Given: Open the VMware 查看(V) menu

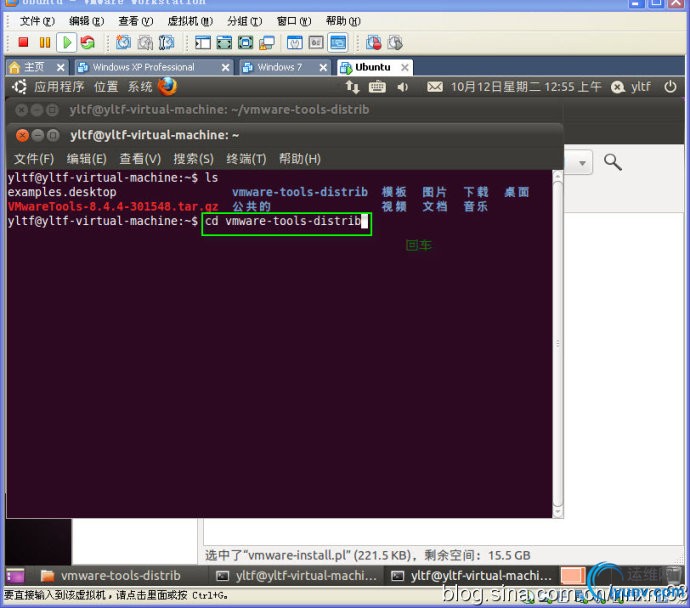Looking at the screenshot, I should click(136, 21).
